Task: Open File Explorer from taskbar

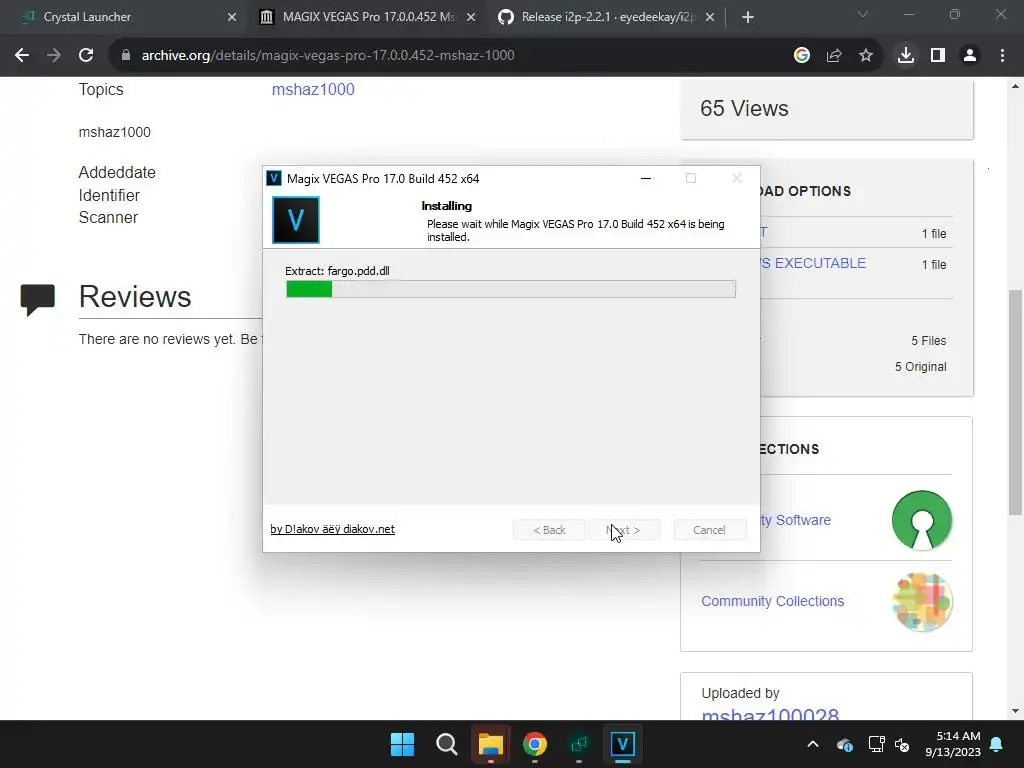Action: click(x=490, y=744)
